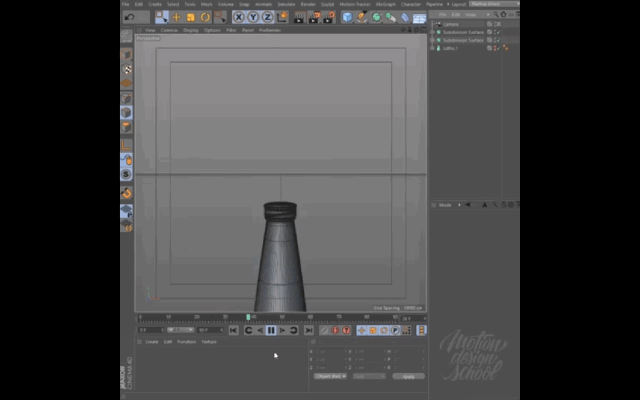Expand the Lathe.1 object in the hierarchy
This screenshot has height=400, width=640.
click(x=434, y=47)
